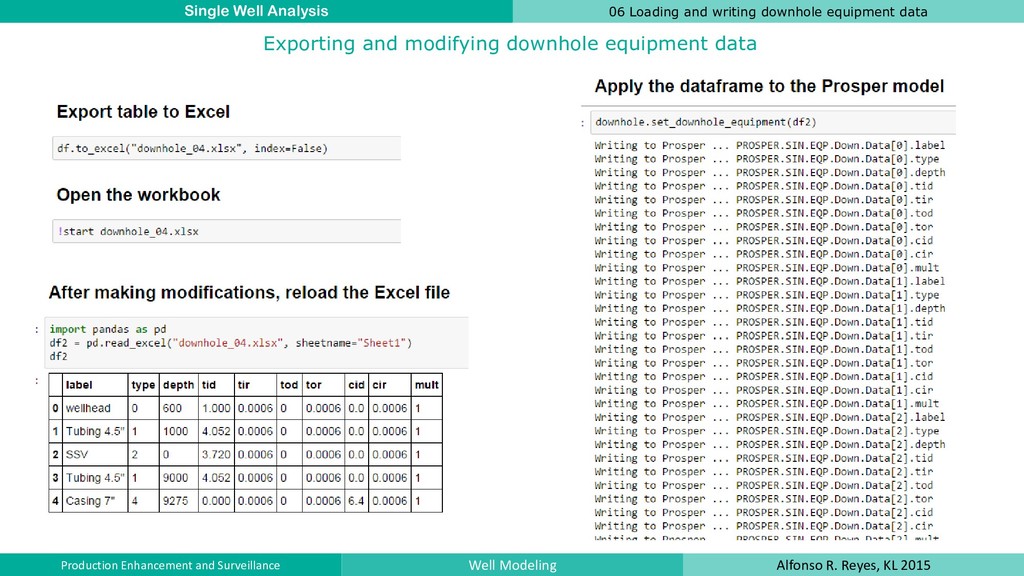Image resolution: width=1024 pixels, height=576 pixels.
Task: Click the !start downhole_04.xlsx code cell
Action: coord(227,231)
